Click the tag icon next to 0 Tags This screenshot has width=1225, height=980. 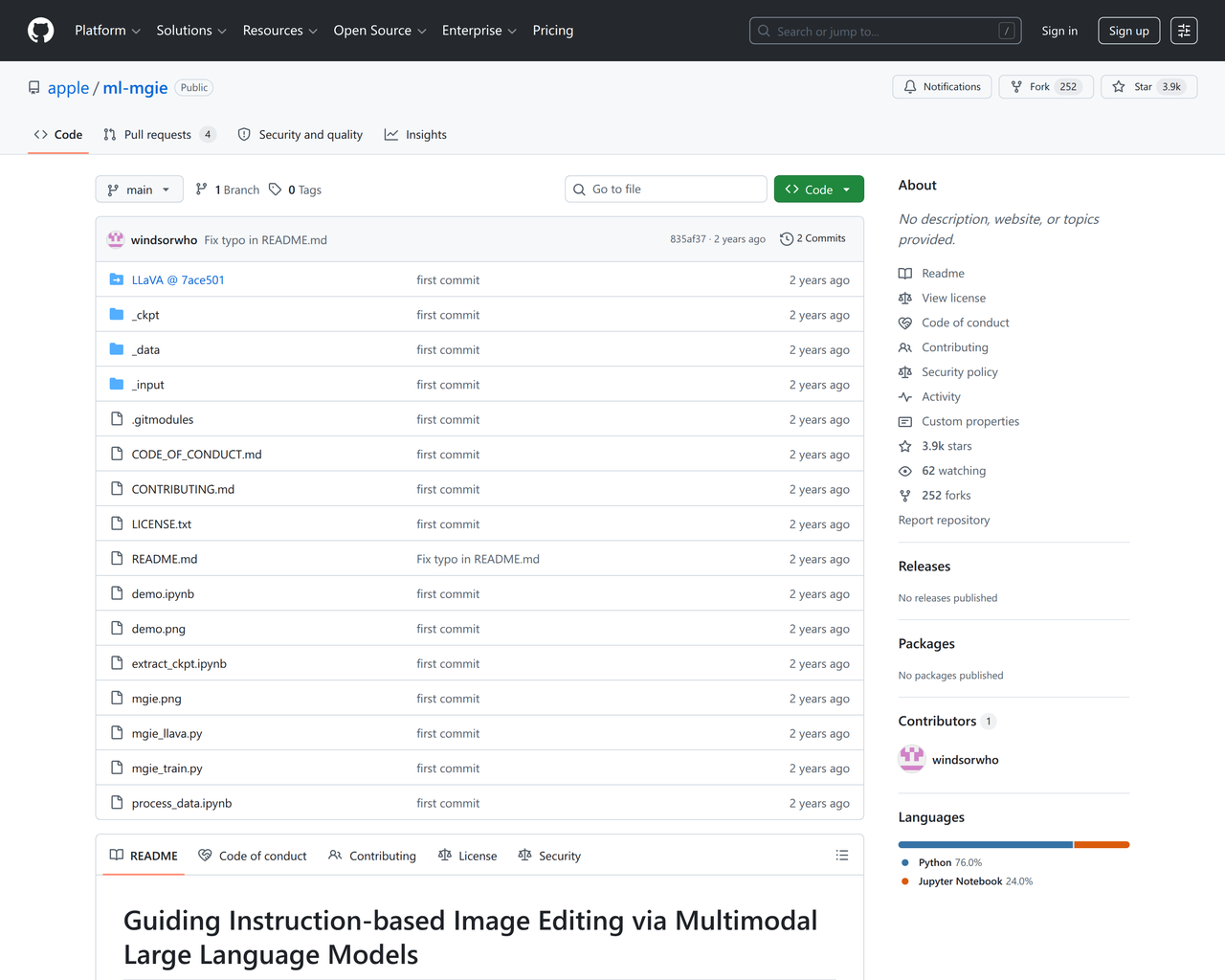tap(276, 189)
